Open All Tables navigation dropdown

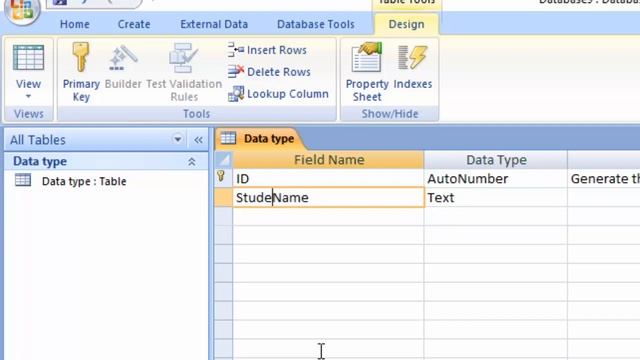(x=178, y=140)
